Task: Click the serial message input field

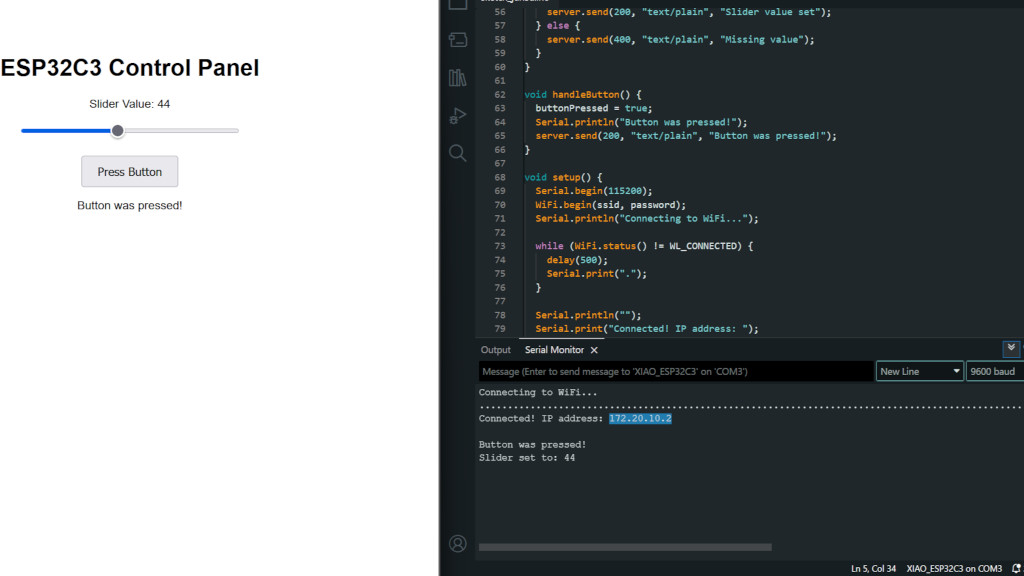Action: coord(676,371)
